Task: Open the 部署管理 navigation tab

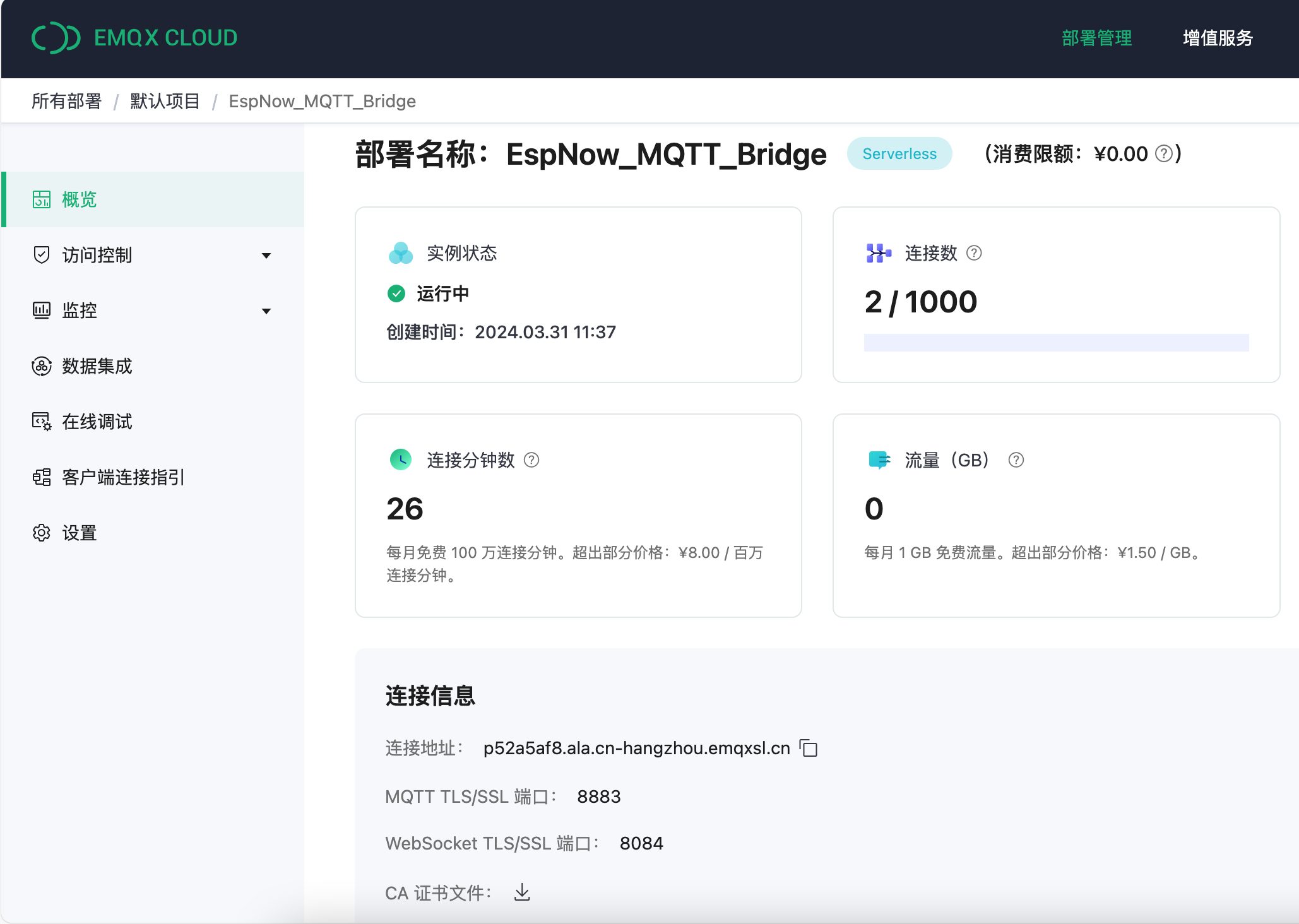Action: (1096, 38)
